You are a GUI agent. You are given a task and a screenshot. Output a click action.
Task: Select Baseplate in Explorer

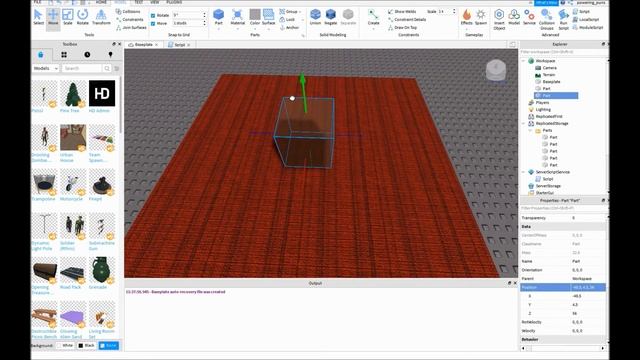point(551,82)
